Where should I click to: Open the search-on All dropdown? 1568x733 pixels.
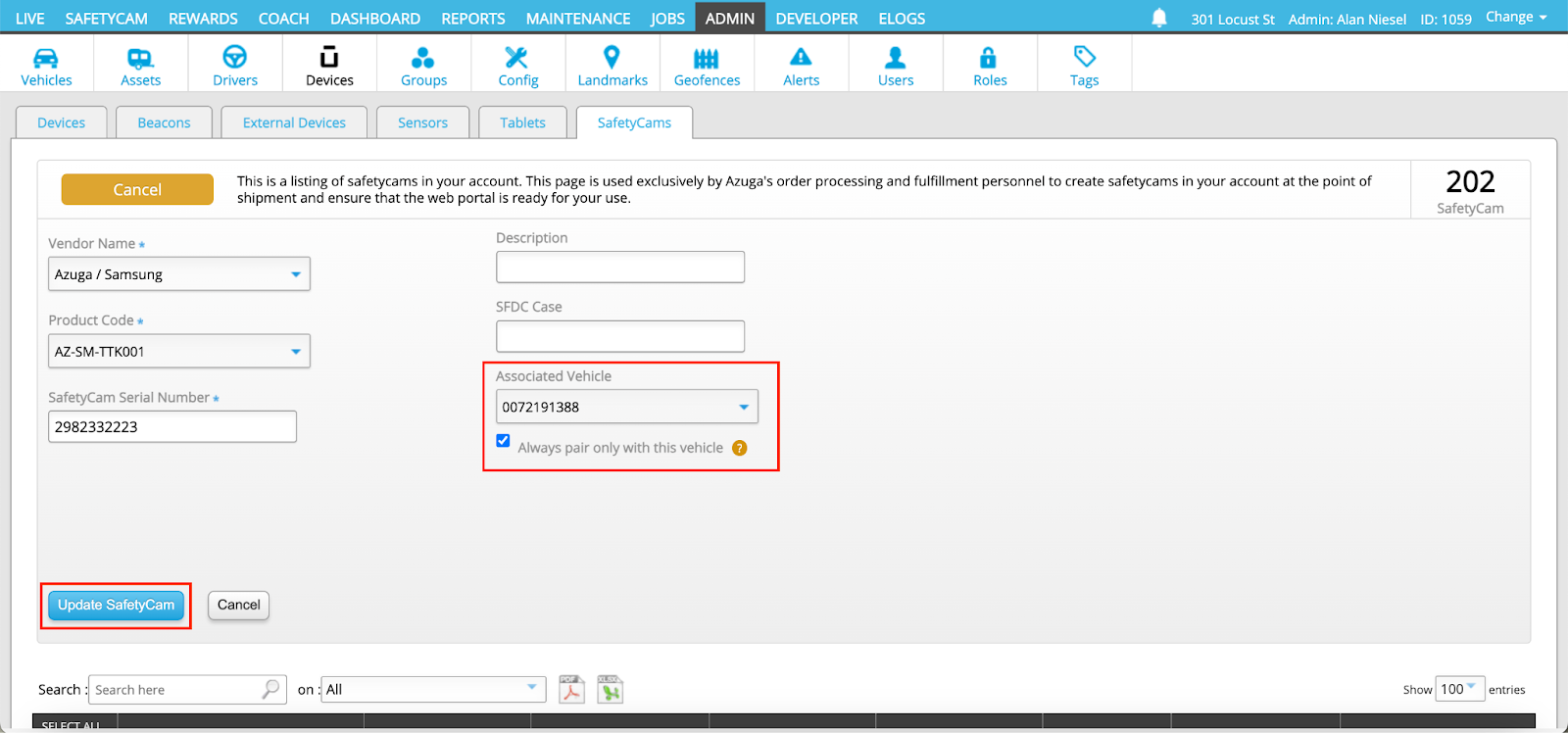434,689
